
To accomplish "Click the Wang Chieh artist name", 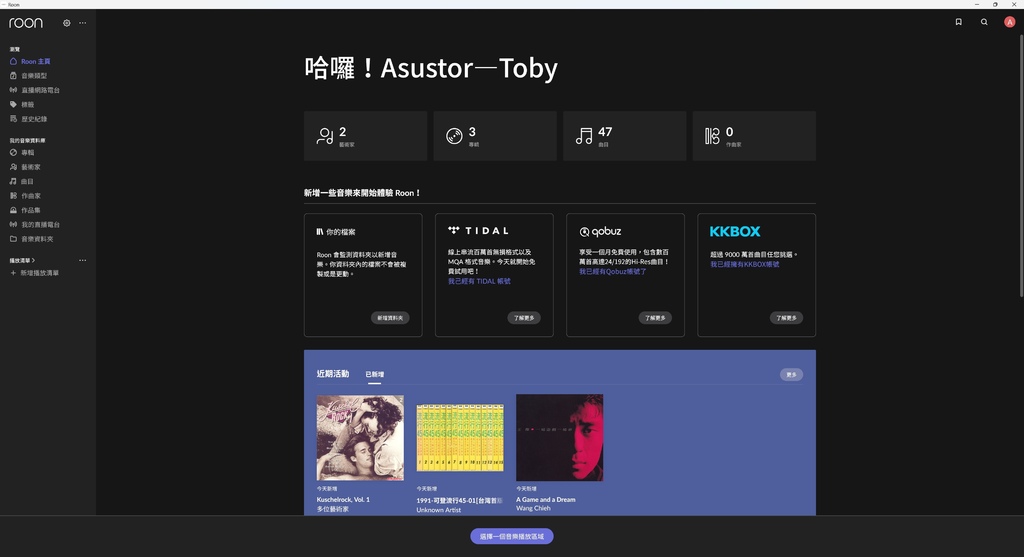I will coord(534,509).
